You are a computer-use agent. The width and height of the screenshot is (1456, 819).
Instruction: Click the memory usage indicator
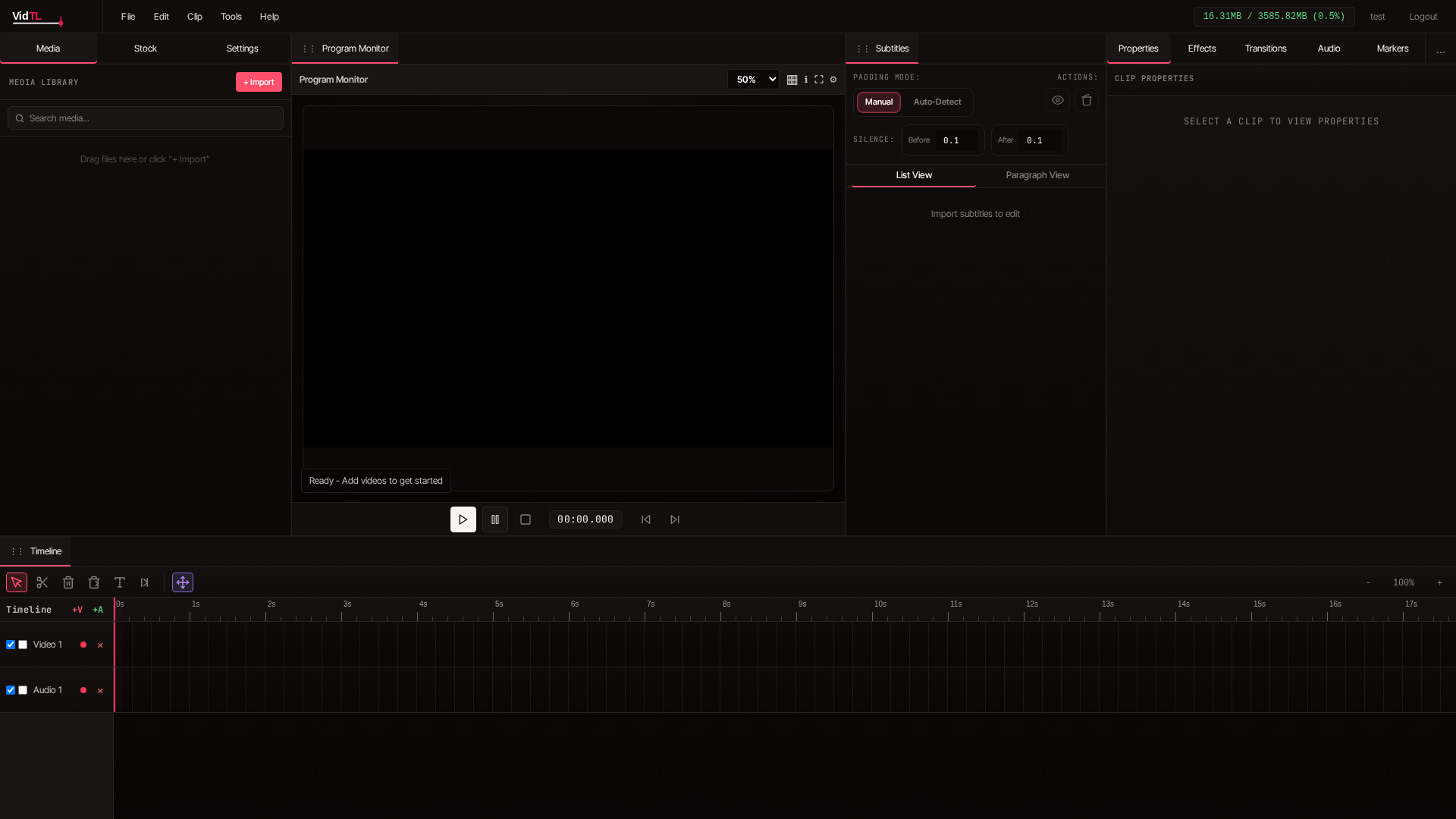pos(1274,17)
